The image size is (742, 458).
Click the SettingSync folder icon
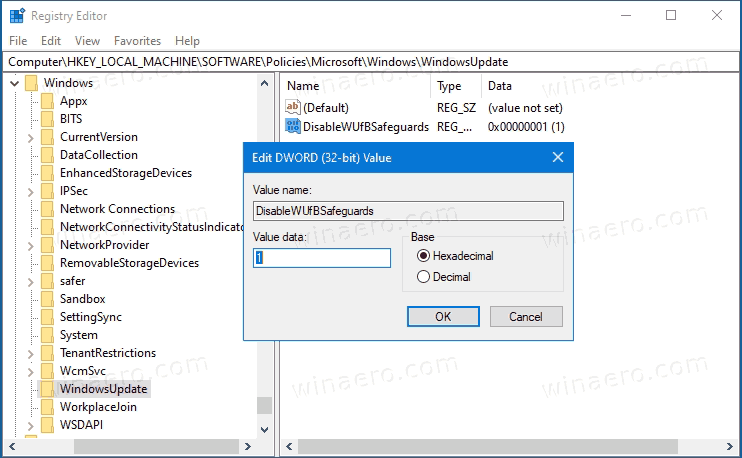click(x=47, y=317)
